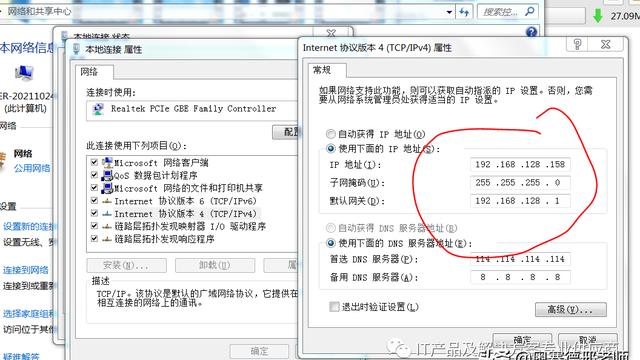Viewport: 640px width, 360px height.
Task: Select the Internet 协议版本 6 item icon
Action: click(107, 201)
